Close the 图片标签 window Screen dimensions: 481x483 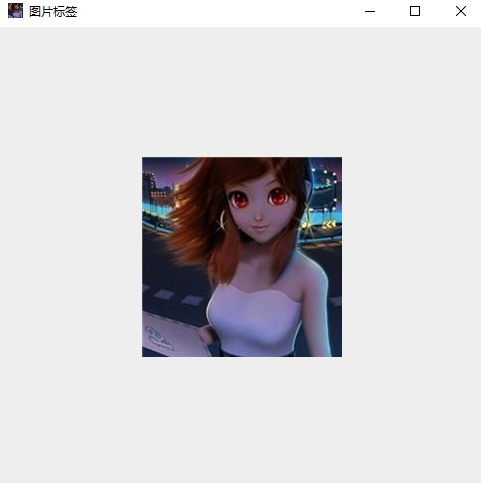tap(461, 11)
